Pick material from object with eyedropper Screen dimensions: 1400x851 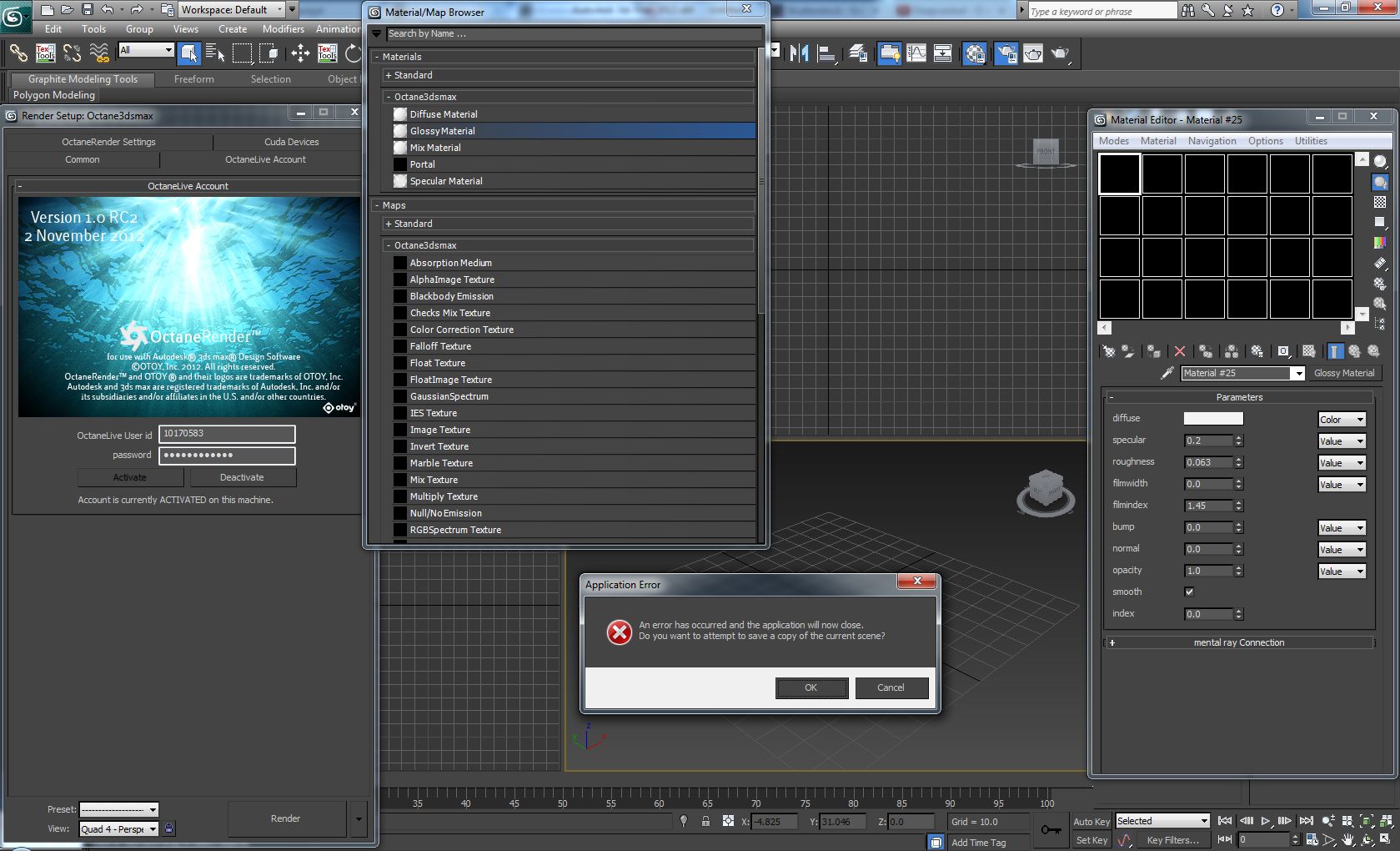1167,373
